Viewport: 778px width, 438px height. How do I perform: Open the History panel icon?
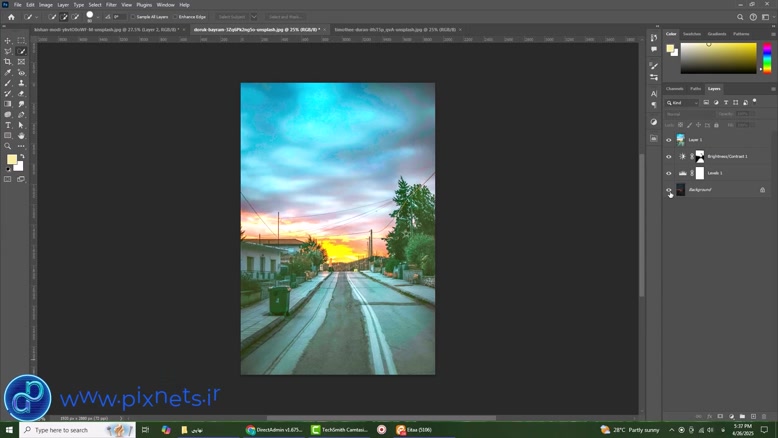(654, 38)
